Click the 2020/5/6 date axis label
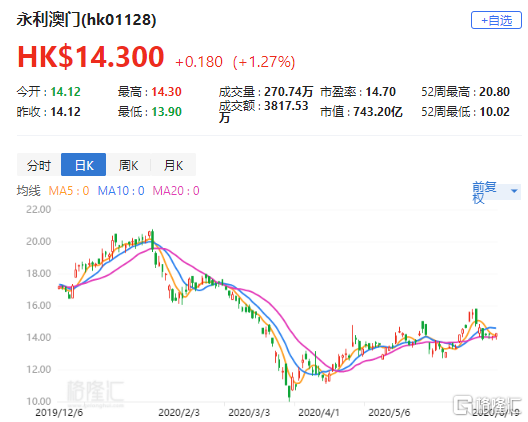 pos(389,413)
